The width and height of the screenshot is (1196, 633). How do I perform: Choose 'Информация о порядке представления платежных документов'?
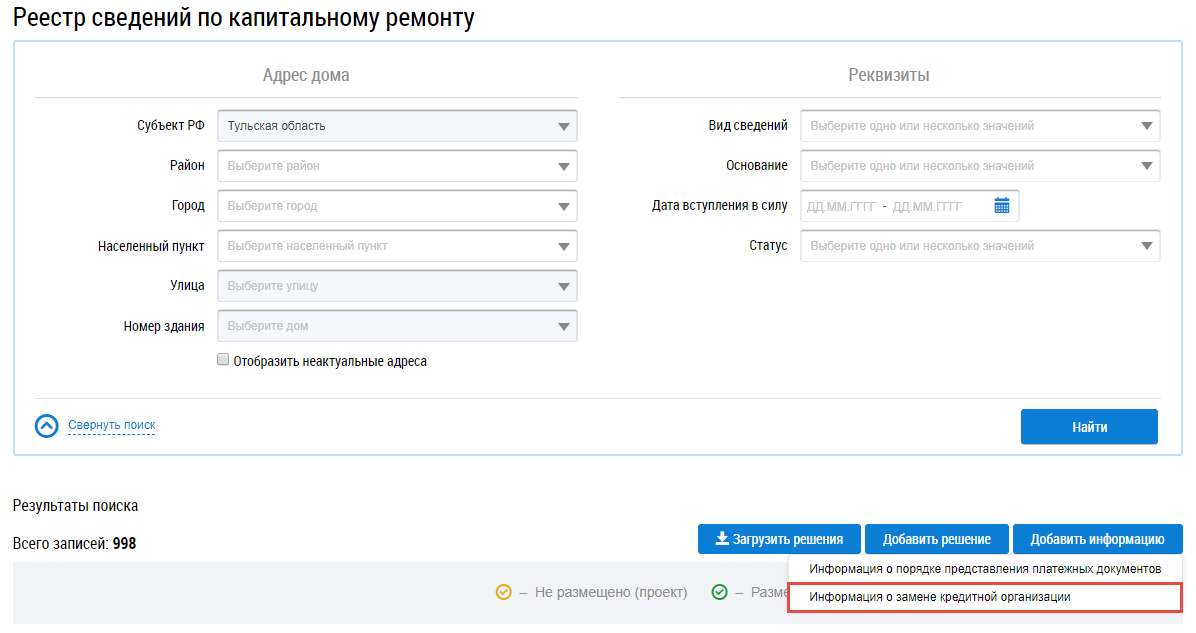point(985,569)
